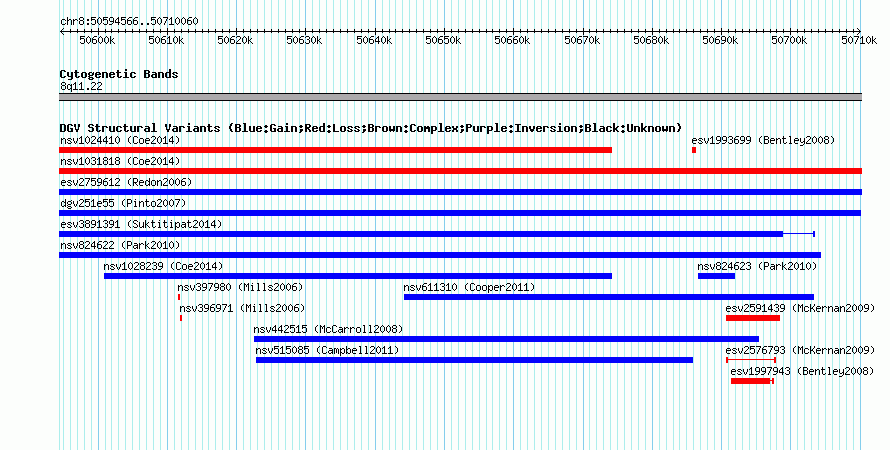Open the nsv1028239 (Coe2014) blue bar
This screenshot has width=890, height=450.
point(358,276)
